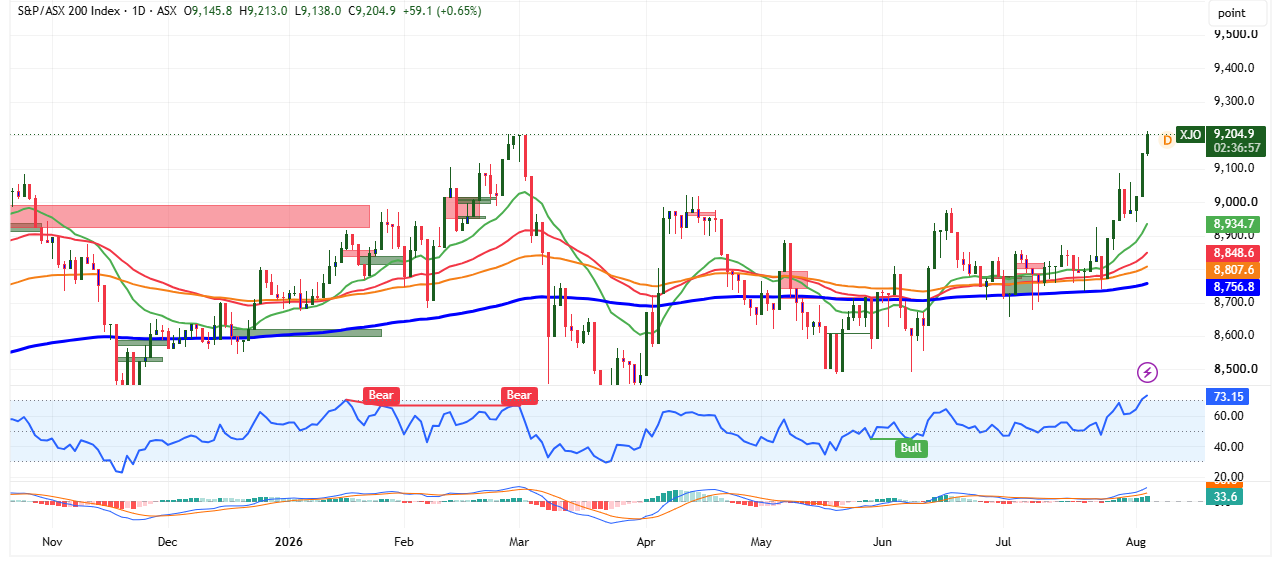Click the blue 8,756.8 moving average label

coord(1233,286)
